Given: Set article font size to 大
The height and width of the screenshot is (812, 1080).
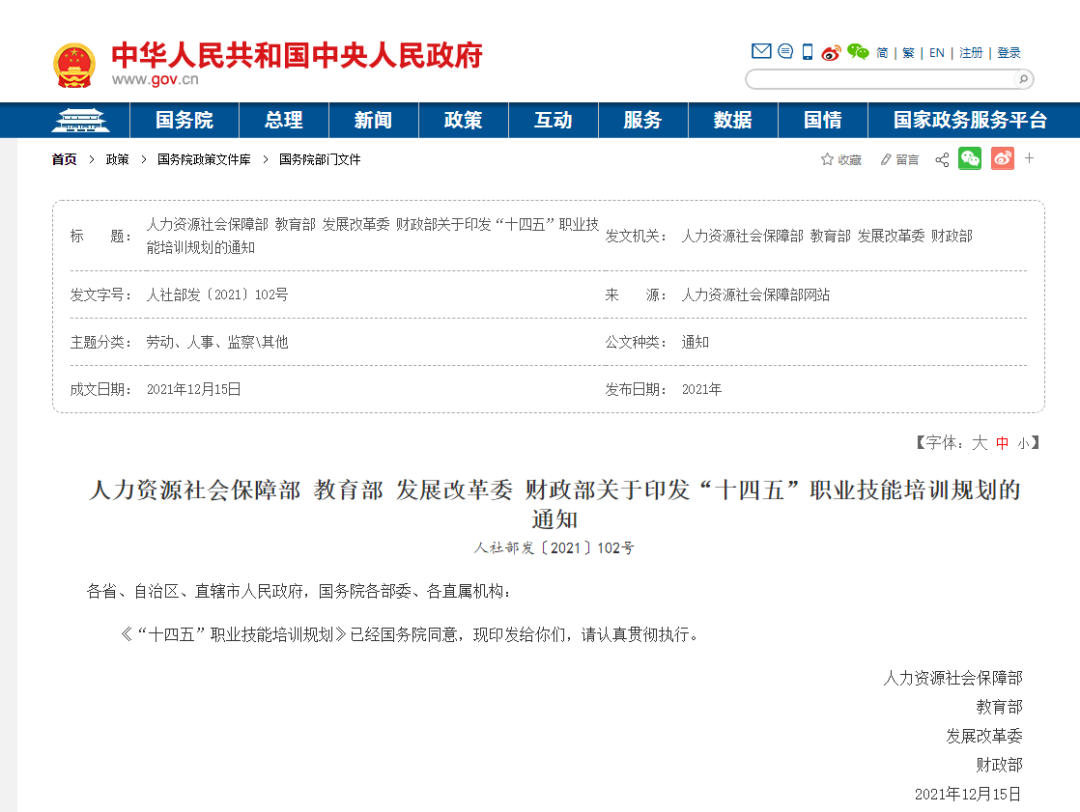Looking at the screenshot, I should pos(981,443).
